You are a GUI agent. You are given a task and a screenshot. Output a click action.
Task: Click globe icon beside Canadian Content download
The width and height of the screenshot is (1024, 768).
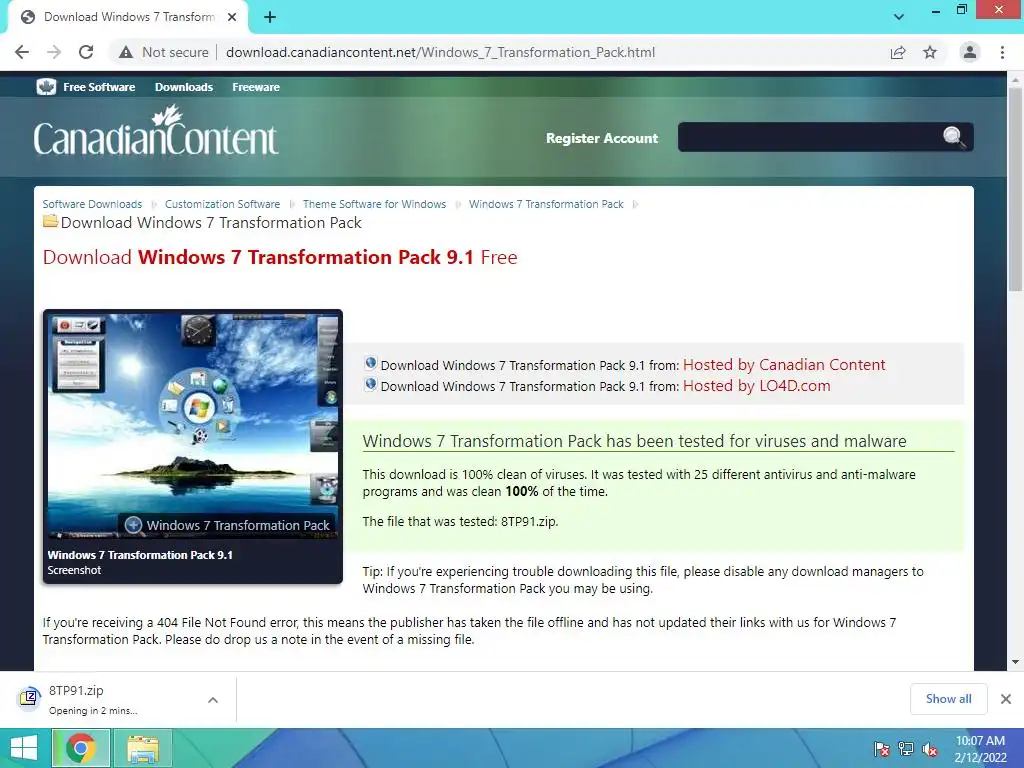tap(370, 363)
